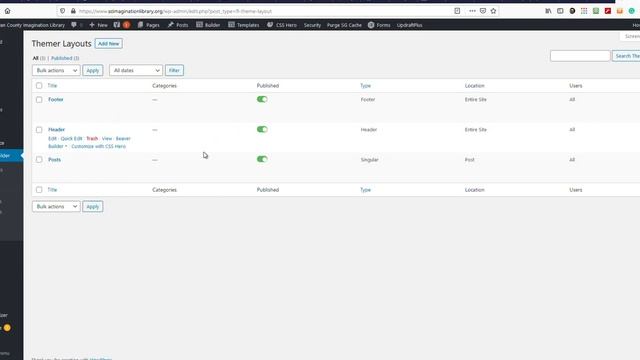Viewport: 640px width, 360px height.
Task: Open the All dates dropdown
Action: (x=136, y=70)
